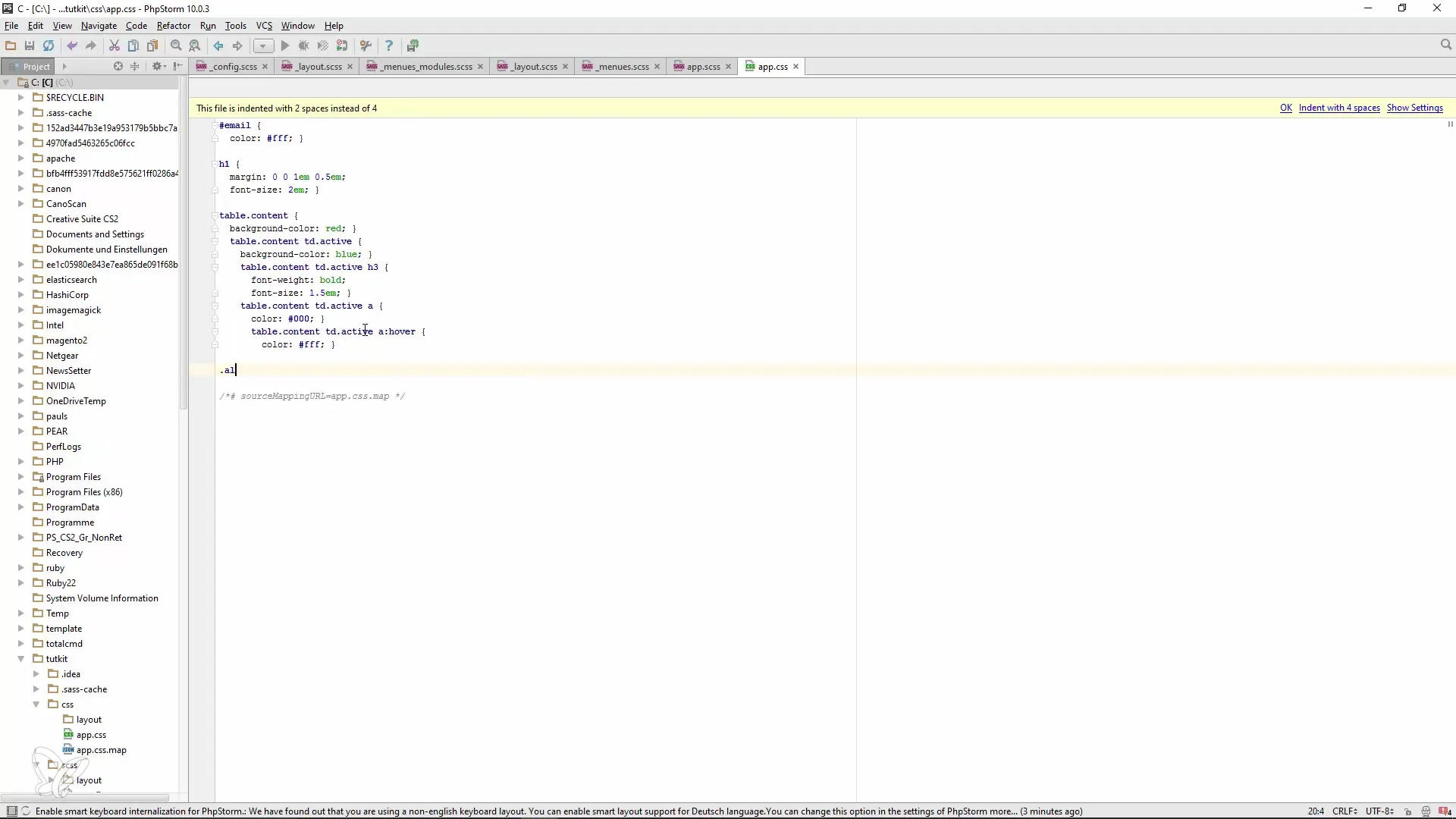Fold the h1 rule in gutter
The width and height of the screenshot is (1456, 819).
[215, 164]
